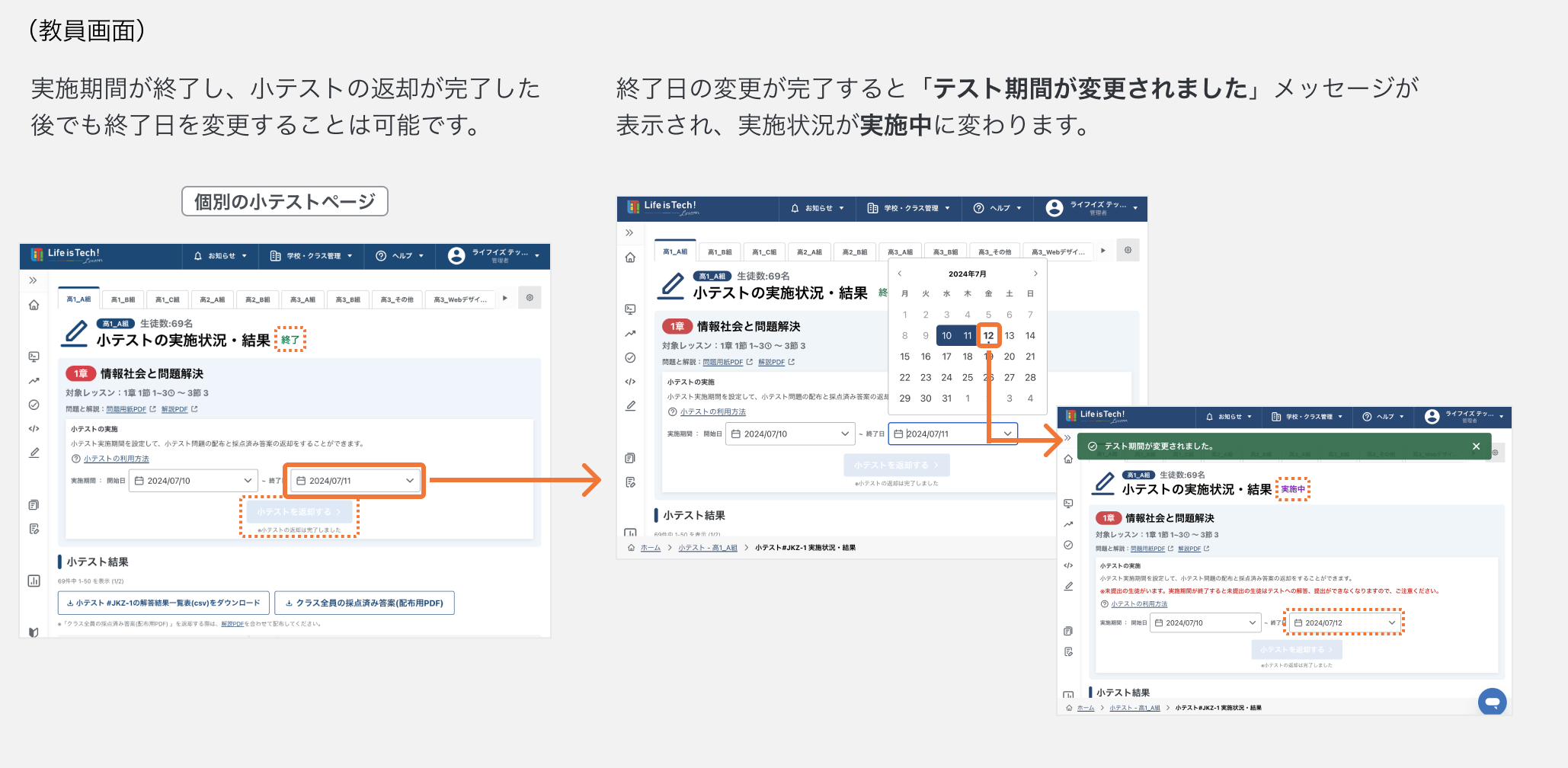Click user avatar icon in right screenshot header

tap(1432, 417)
